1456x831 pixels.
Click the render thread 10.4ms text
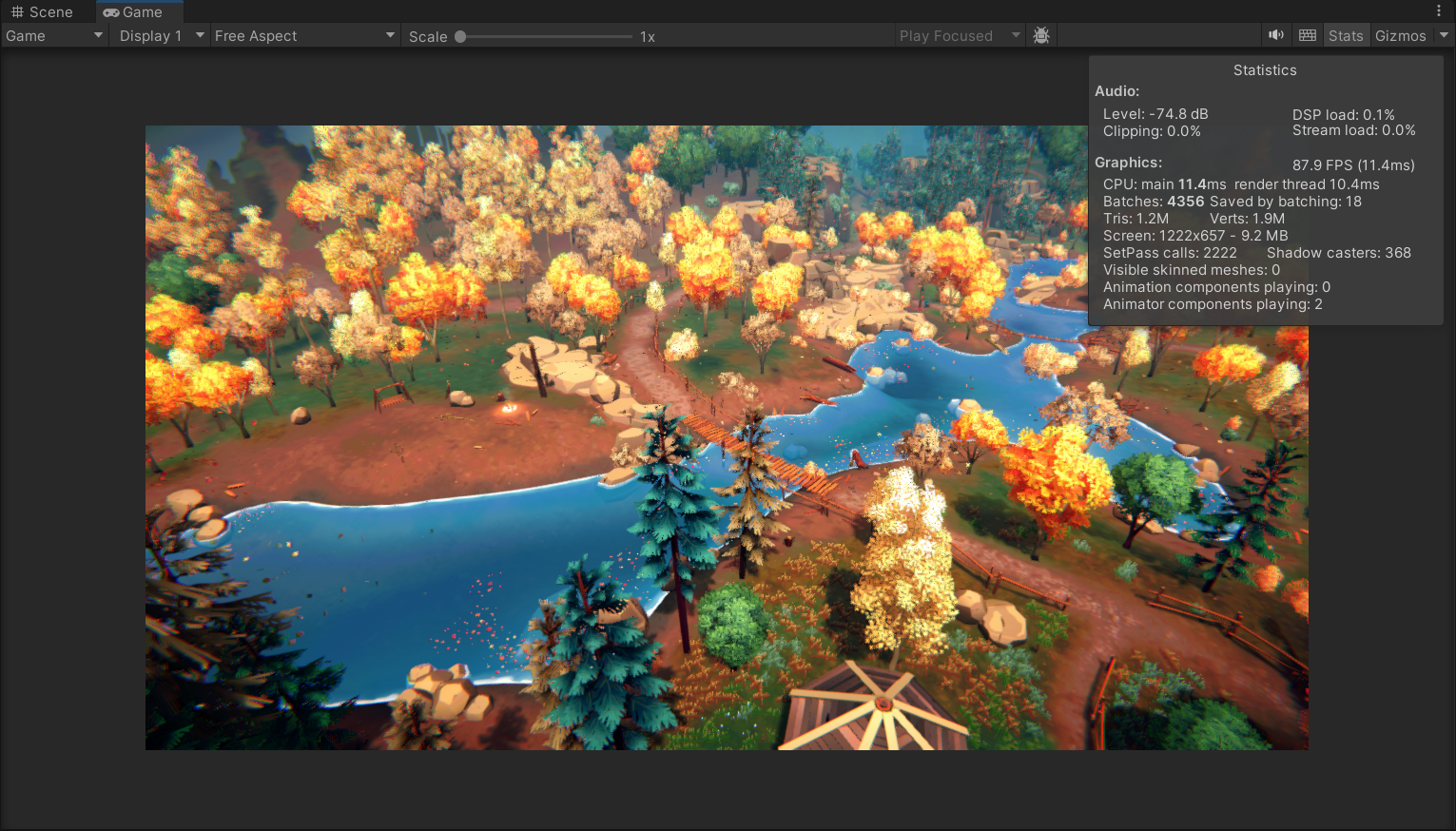1307,184
